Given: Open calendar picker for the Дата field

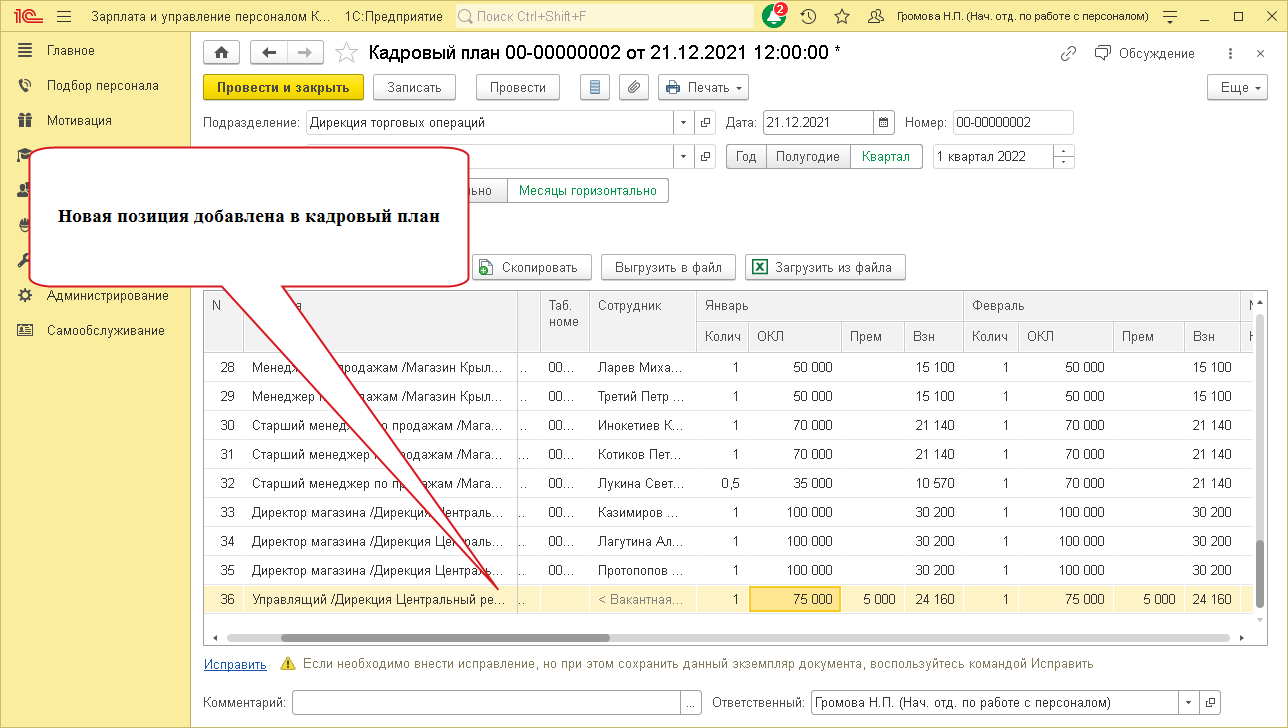Looking at the screenshot, I should click(884, 123).
